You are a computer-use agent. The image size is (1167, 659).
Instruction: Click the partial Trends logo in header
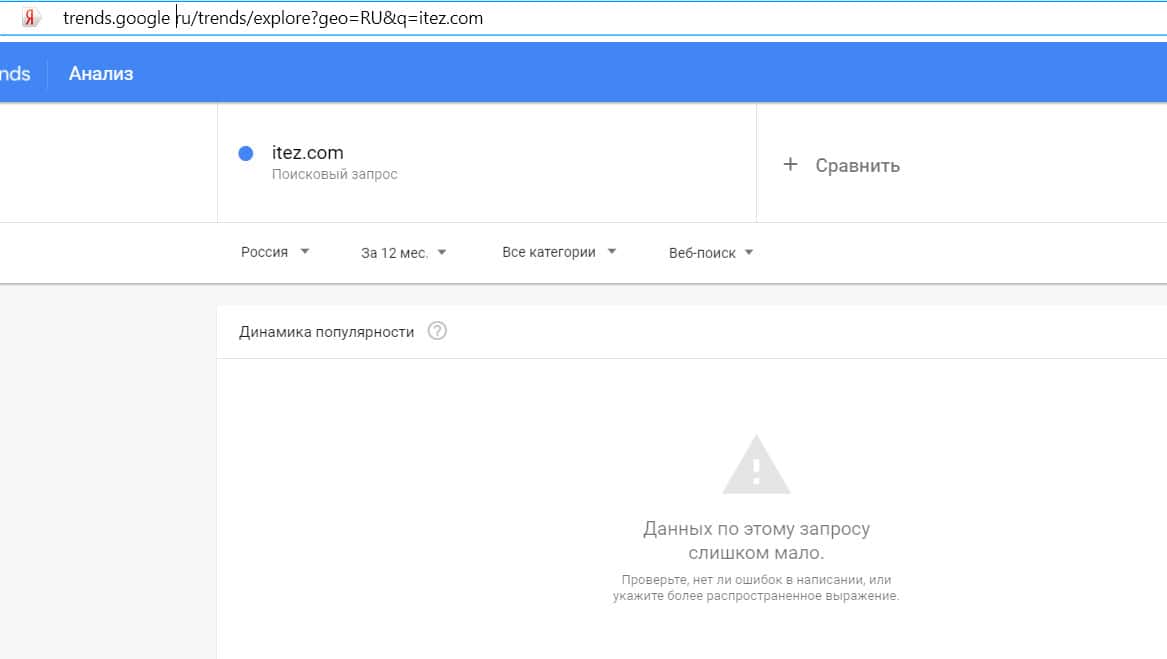[x=14, y=74]
